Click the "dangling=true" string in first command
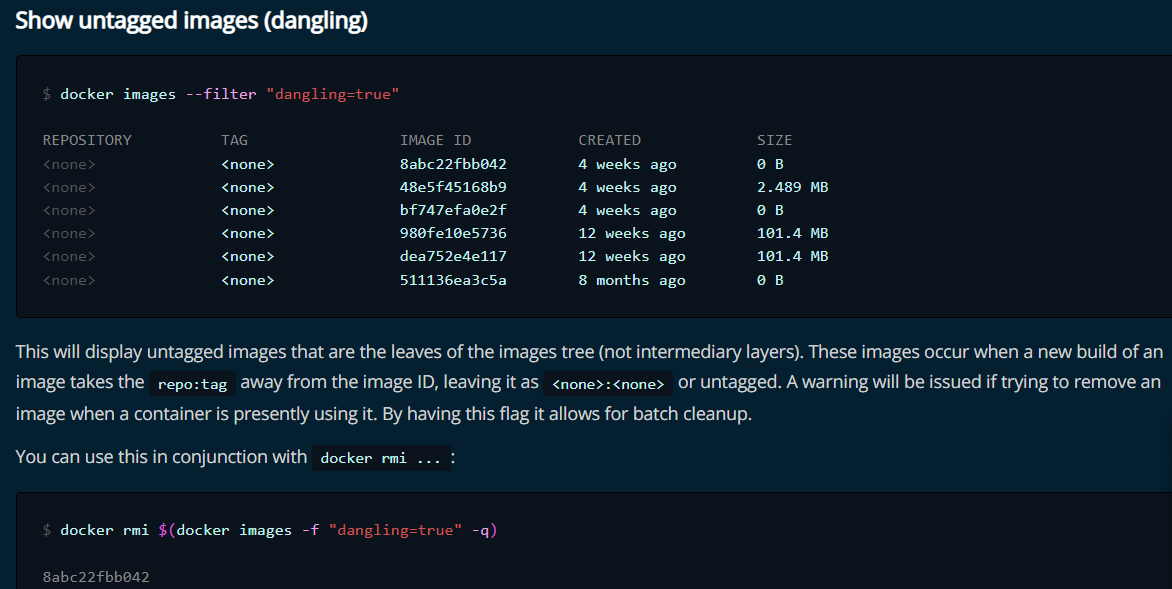1172x589 pixels. point(333,94)
